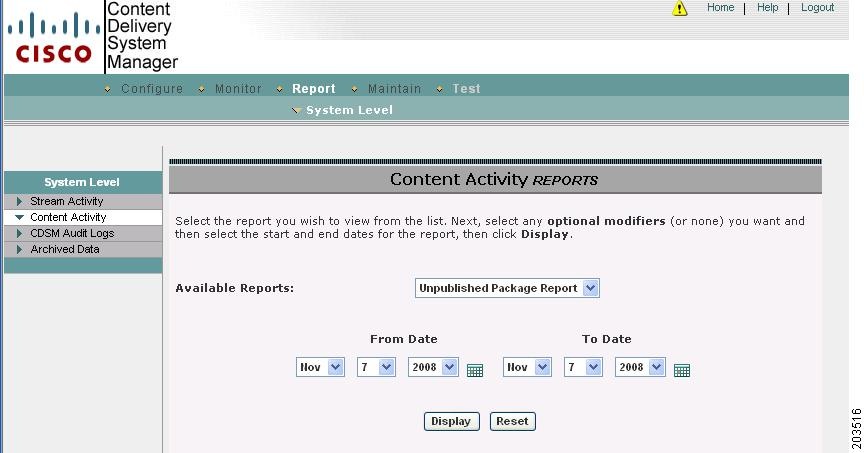Open the Monitor menu
Screen dimensions: 864x453
(x=238, y=89)
